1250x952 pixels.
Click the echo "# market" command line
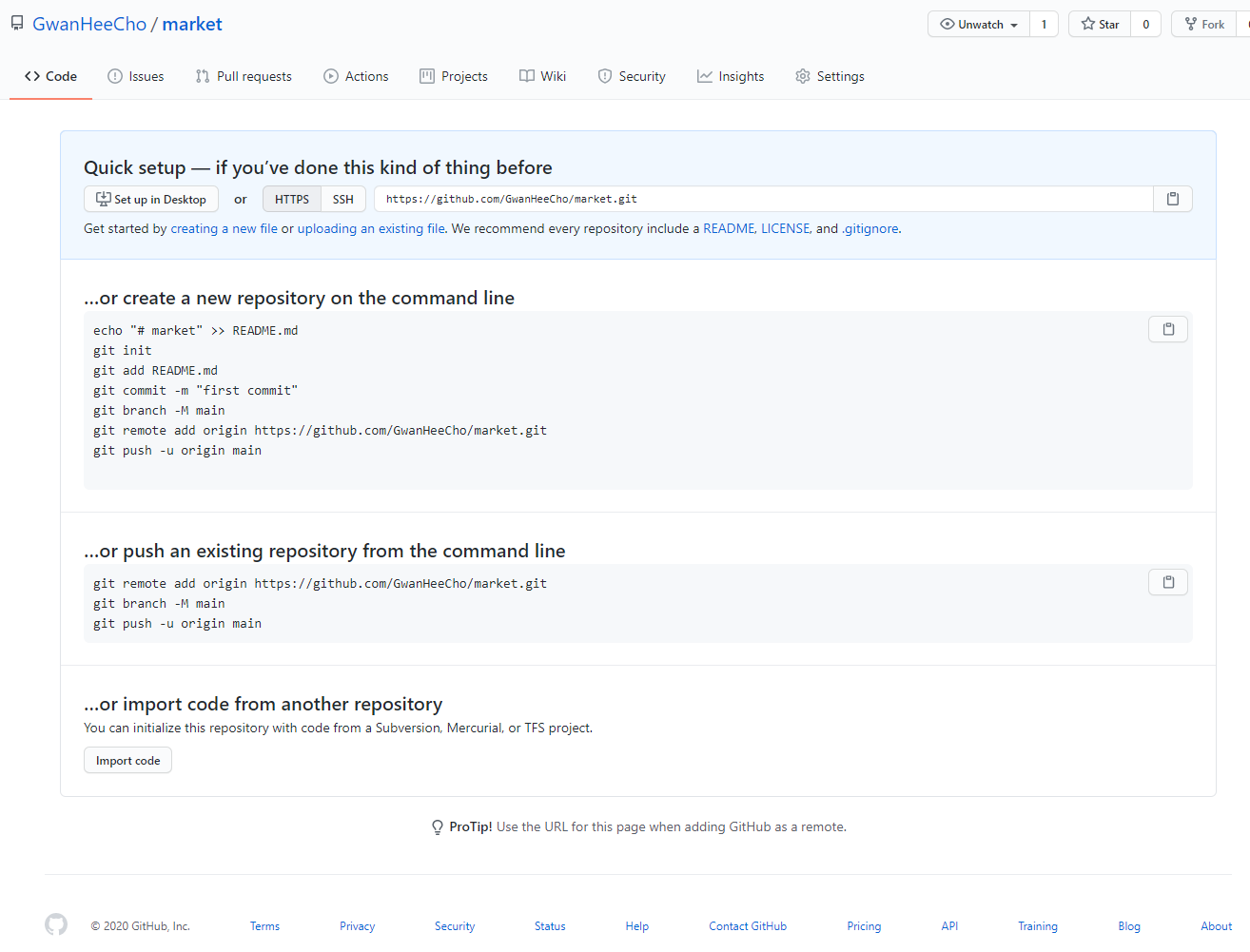pyautogui.click(x=195, y=330)
